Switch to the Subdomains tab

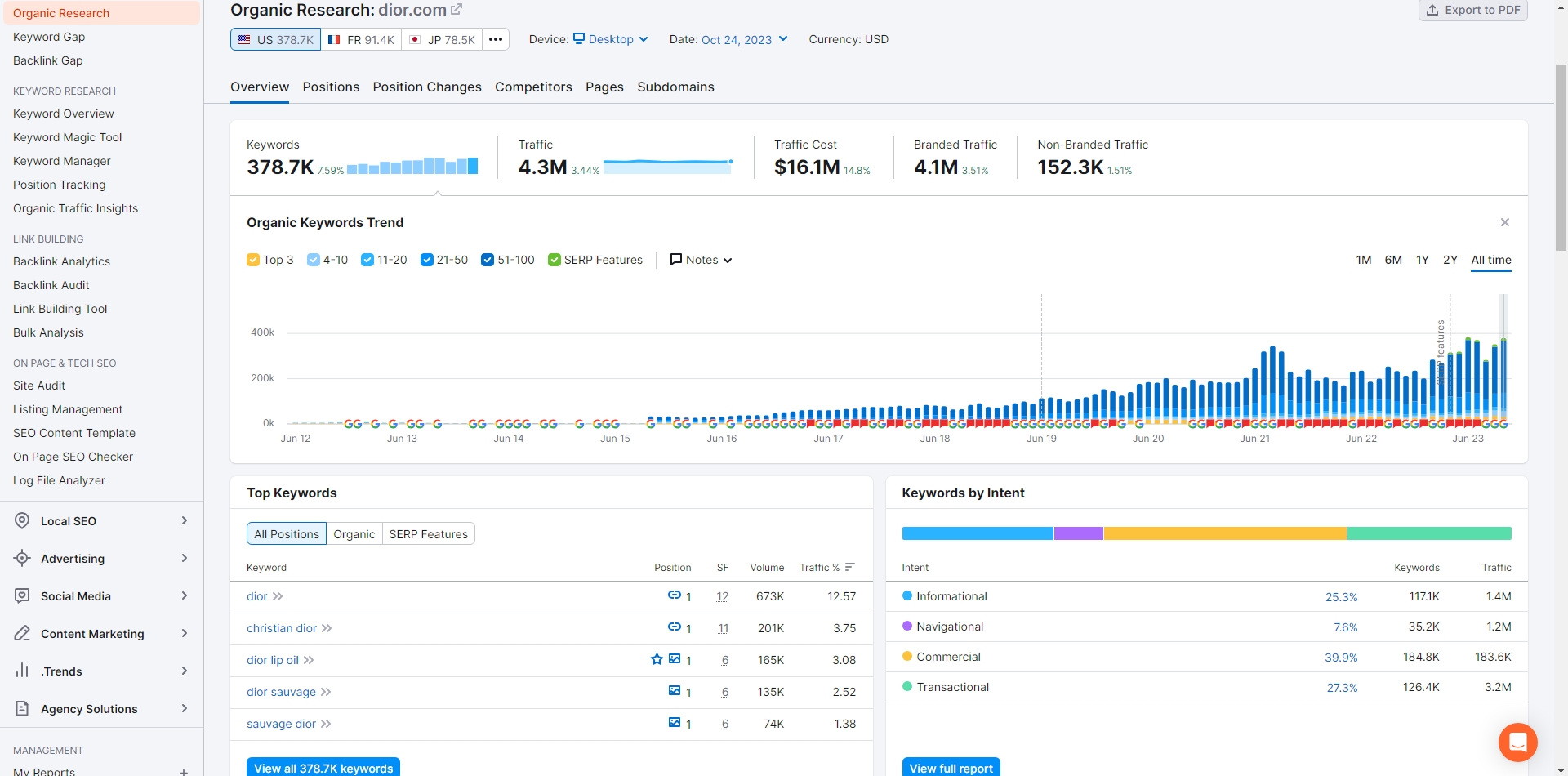[x=675, y=87]
